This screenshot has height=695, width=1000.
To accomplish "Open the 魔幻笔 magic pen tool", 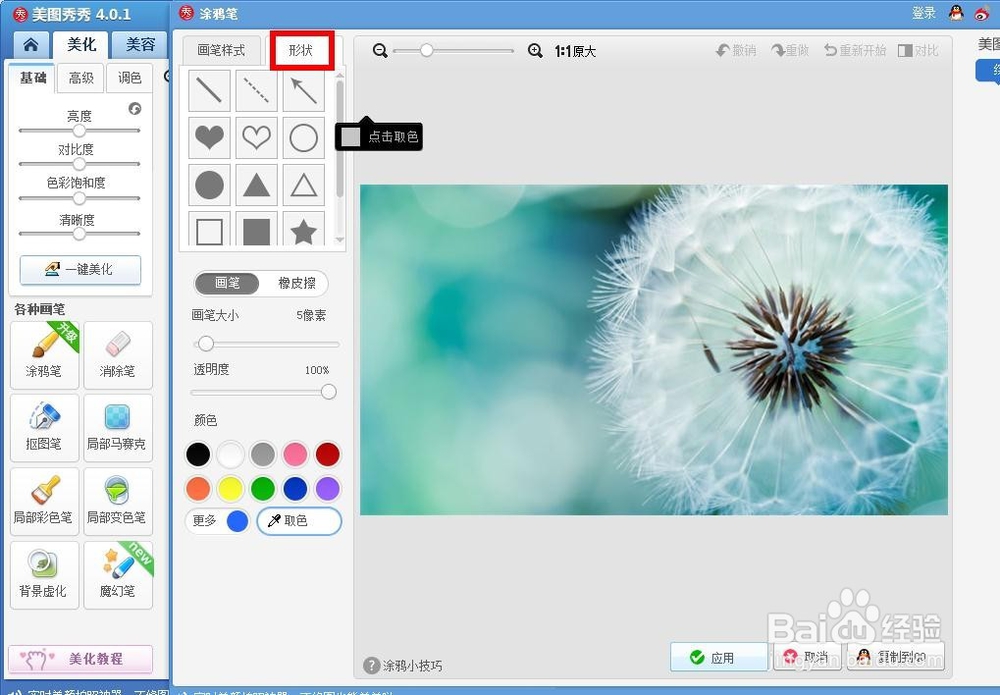I will [118, 575].
